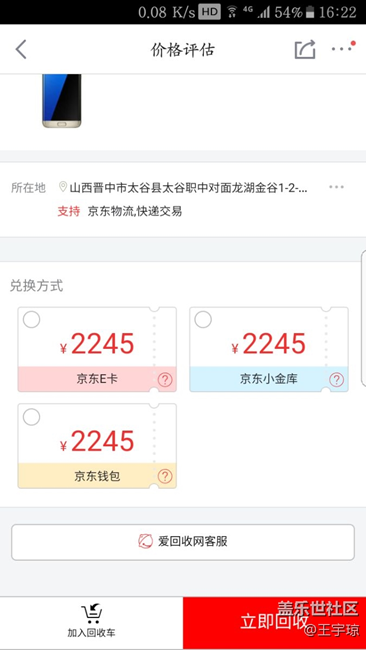Tap the 价格评估 page title
Viewport: 366px width, 650px height.
(183, 50)
